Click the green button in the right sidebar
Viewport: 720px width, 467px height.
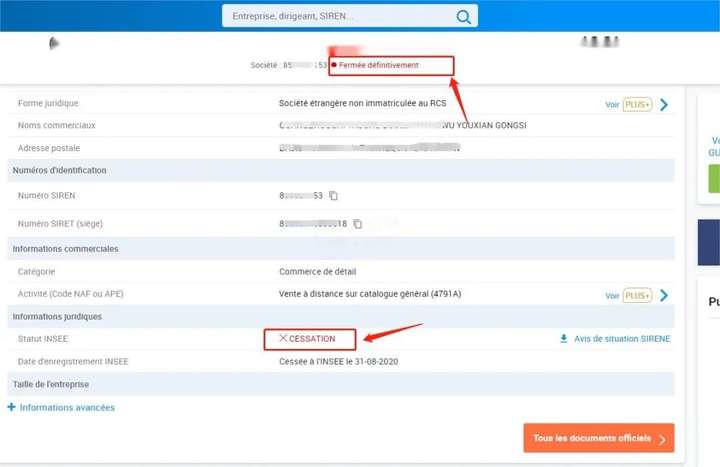[x=714, y=179]
